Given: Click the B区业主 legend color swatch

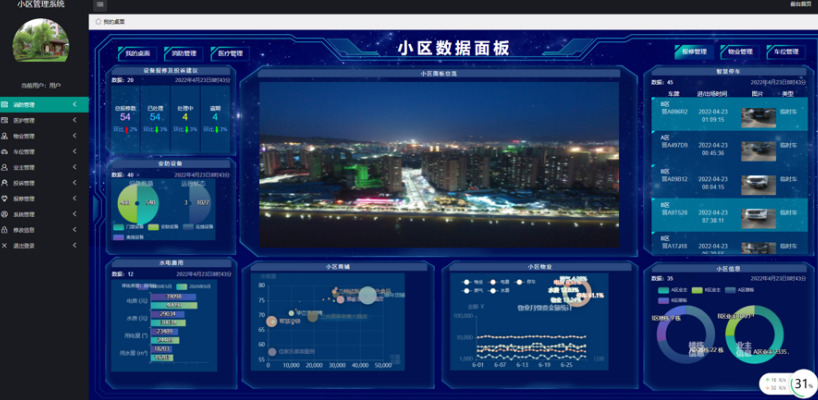Looking at the screenshot, I should click(x=697, y=290).
